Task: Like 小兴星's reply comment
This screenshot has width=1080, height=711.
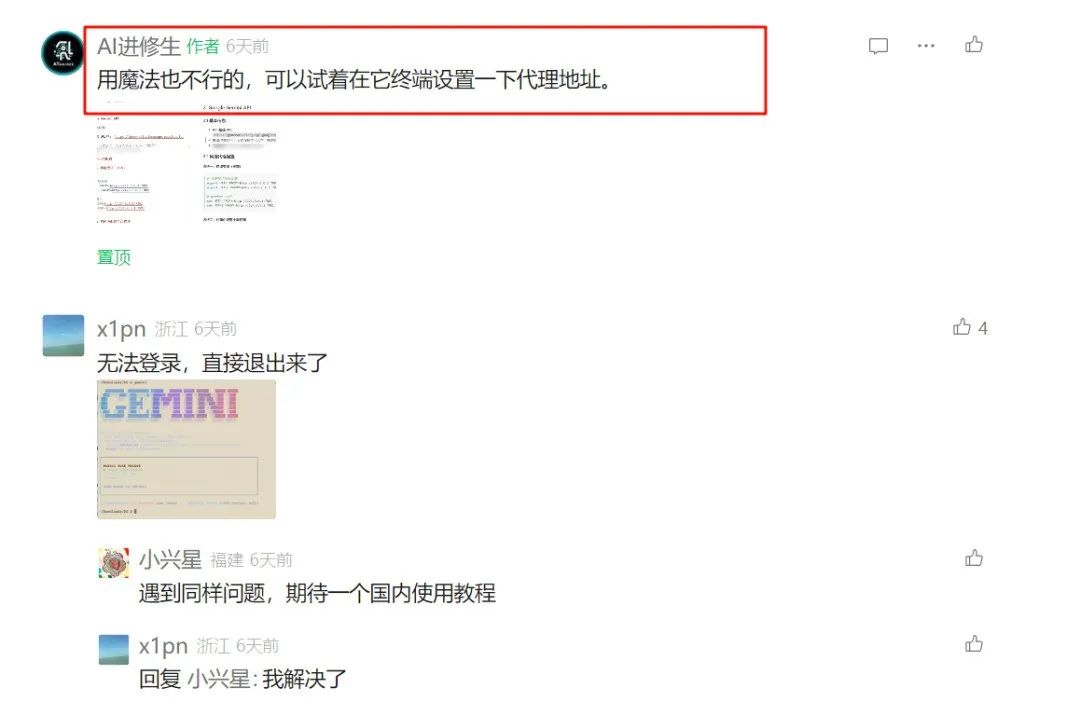Action: coord(974,557)
